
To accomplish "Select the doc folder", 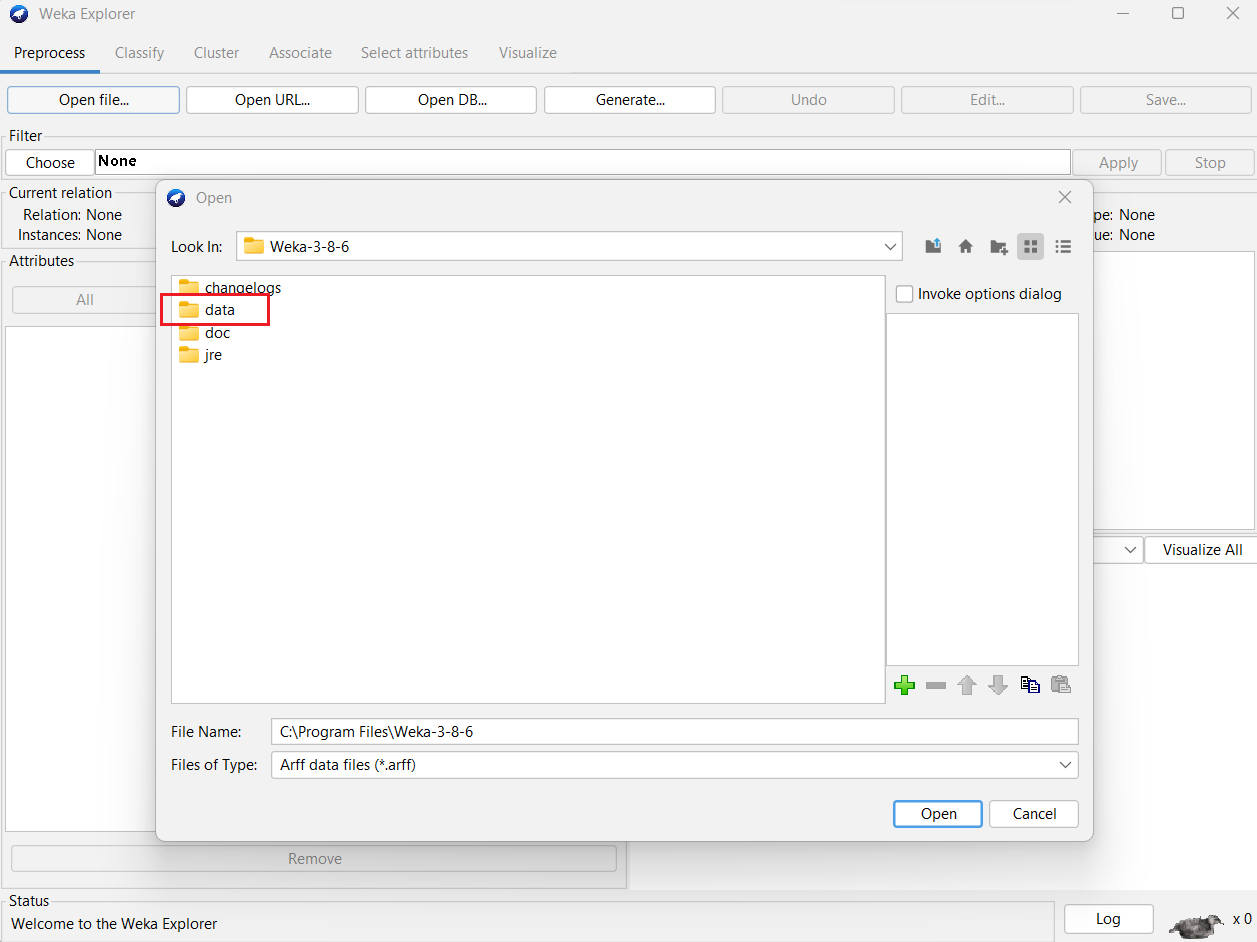I will pos(205,333).
